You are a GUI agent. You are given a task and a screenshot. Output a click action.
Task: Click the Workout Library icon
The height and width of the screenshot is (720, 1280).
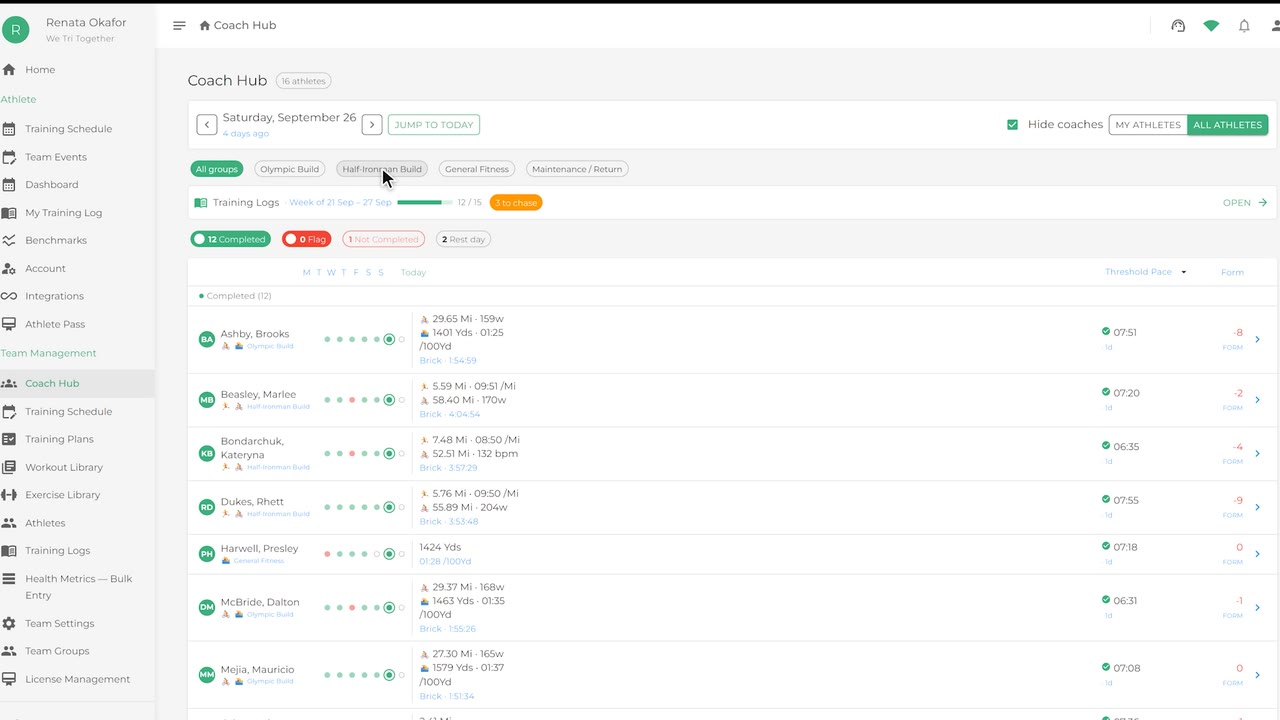pos(9,467)
